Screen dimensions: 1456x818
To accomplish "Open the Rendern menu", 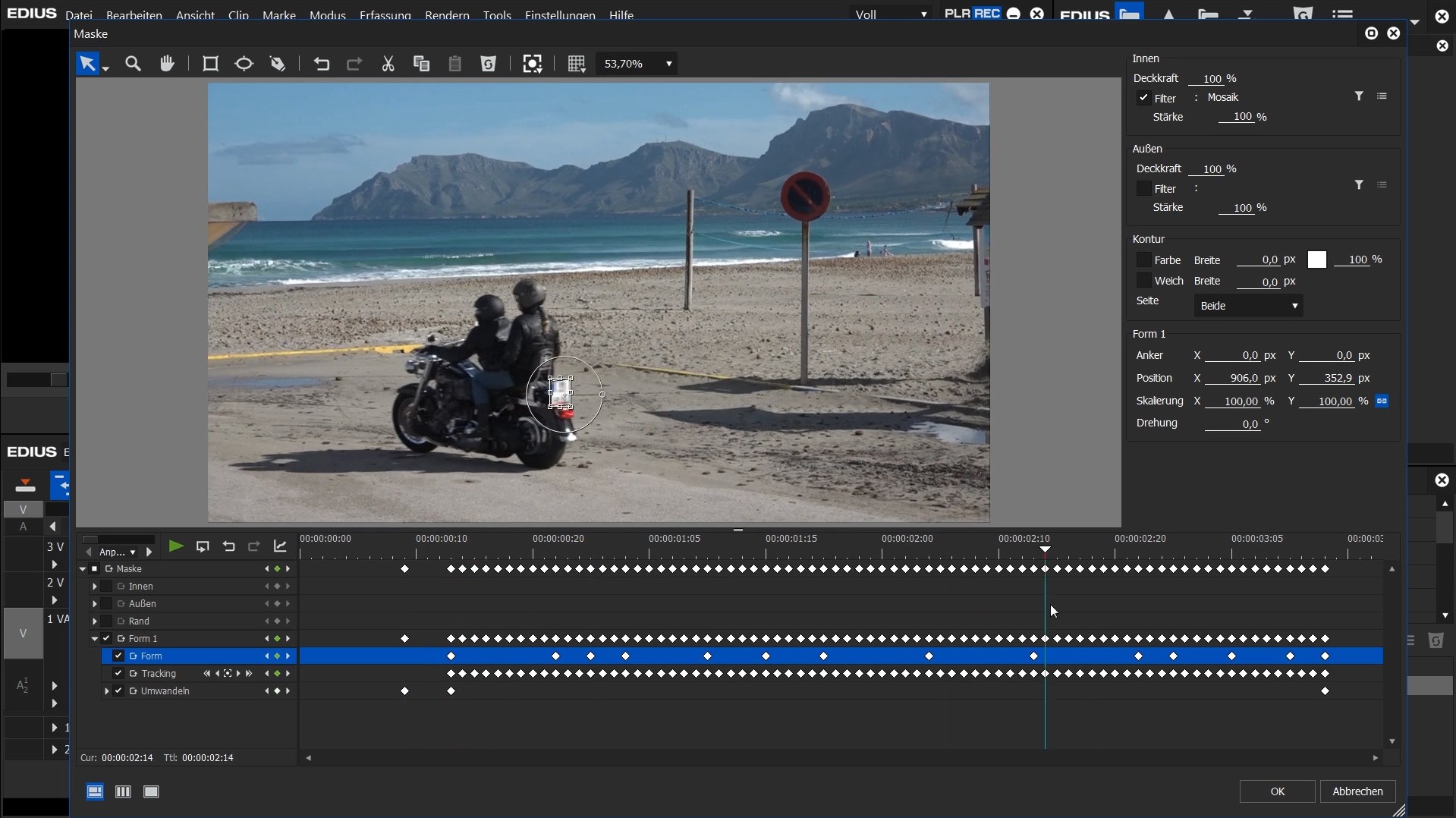I will pos(447,15).
